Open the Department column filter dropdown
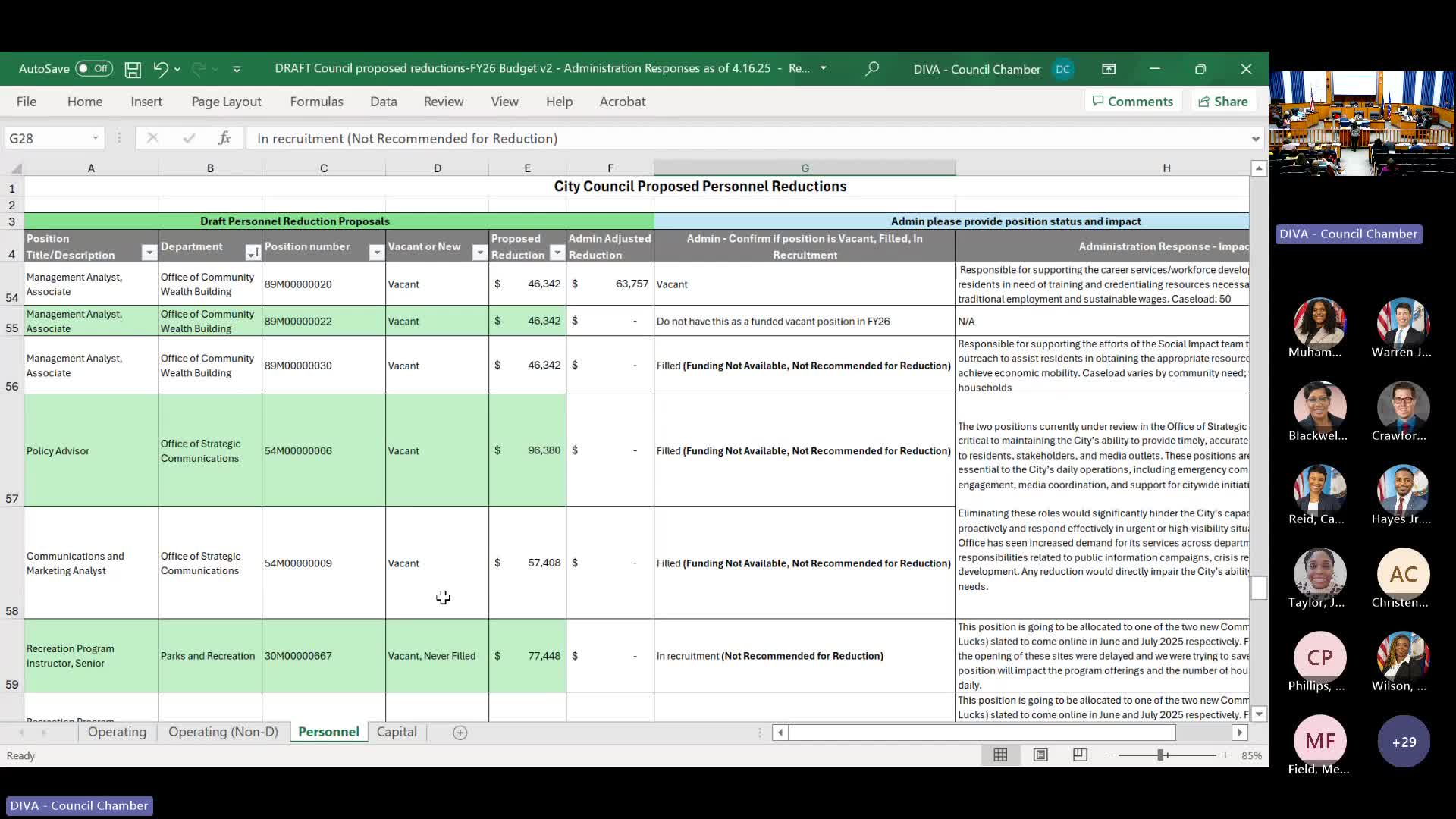Image resolution: width=1456 pixels, height=819 pixels. [253, 253]
